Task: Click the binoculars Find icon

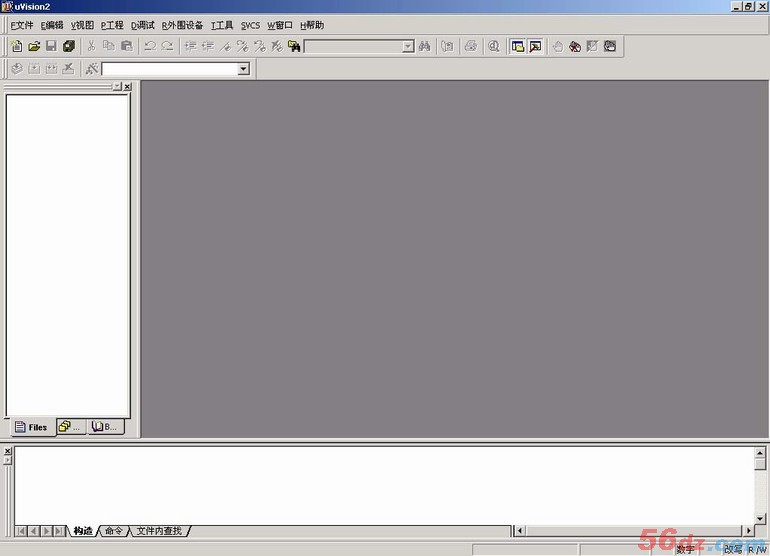Action: 425,46
